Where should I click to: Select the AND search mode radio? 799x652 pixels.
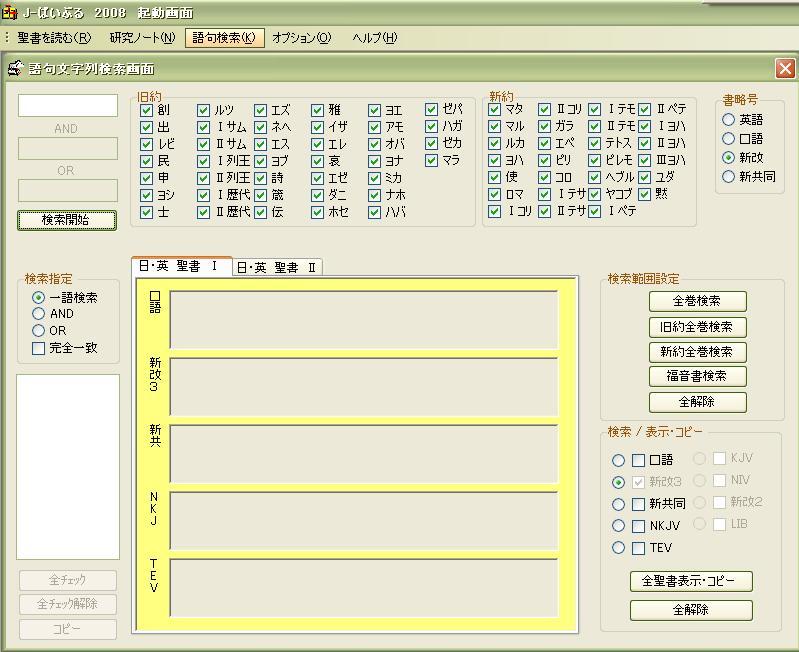pyautogui.click(x=38, y=314)
